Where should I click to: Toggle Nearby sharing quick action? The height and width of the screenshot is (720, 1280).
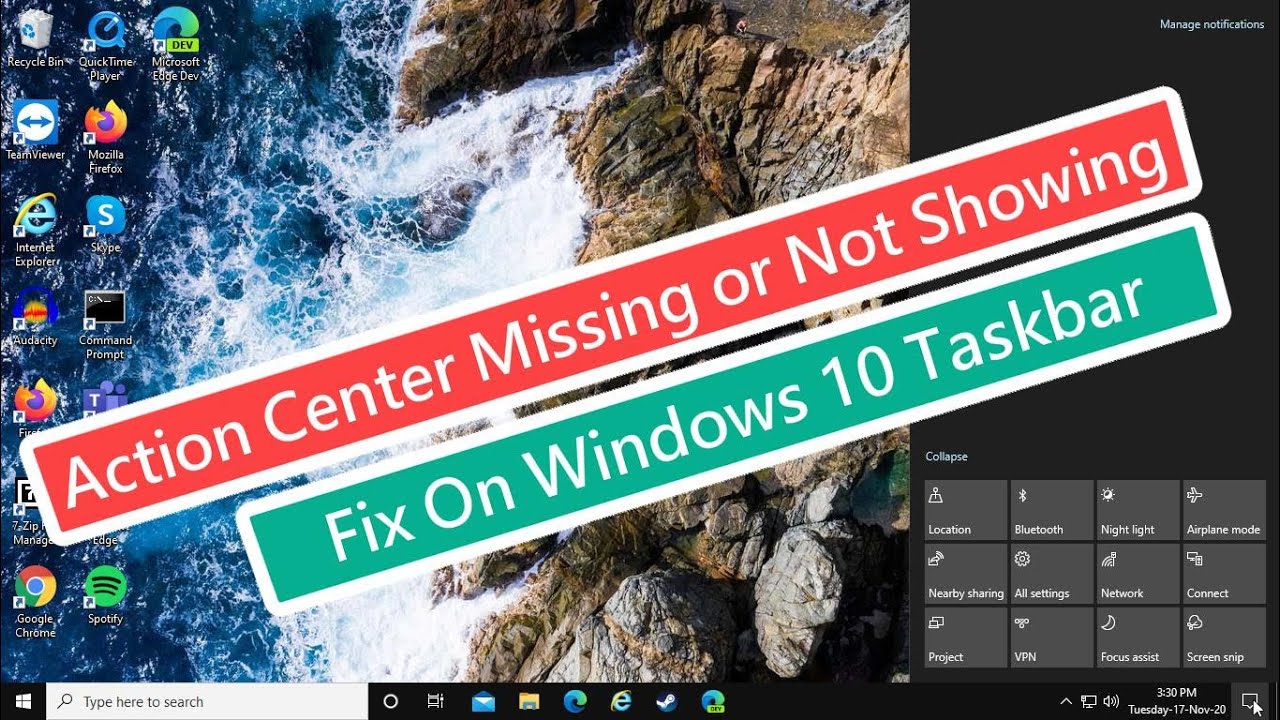(966, 574)
